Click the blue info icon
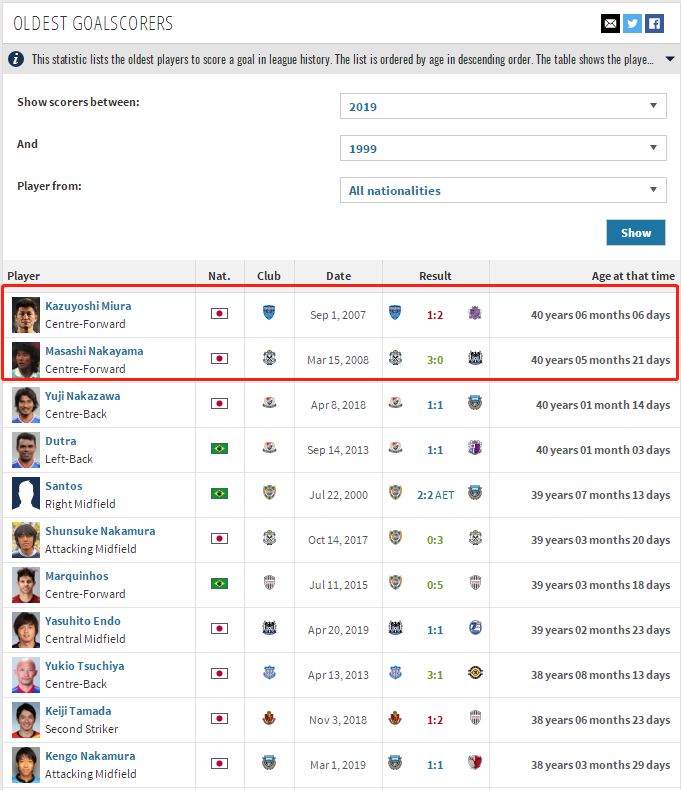The image size is (681, 790). pyautogui.click(x=16, y=59)
